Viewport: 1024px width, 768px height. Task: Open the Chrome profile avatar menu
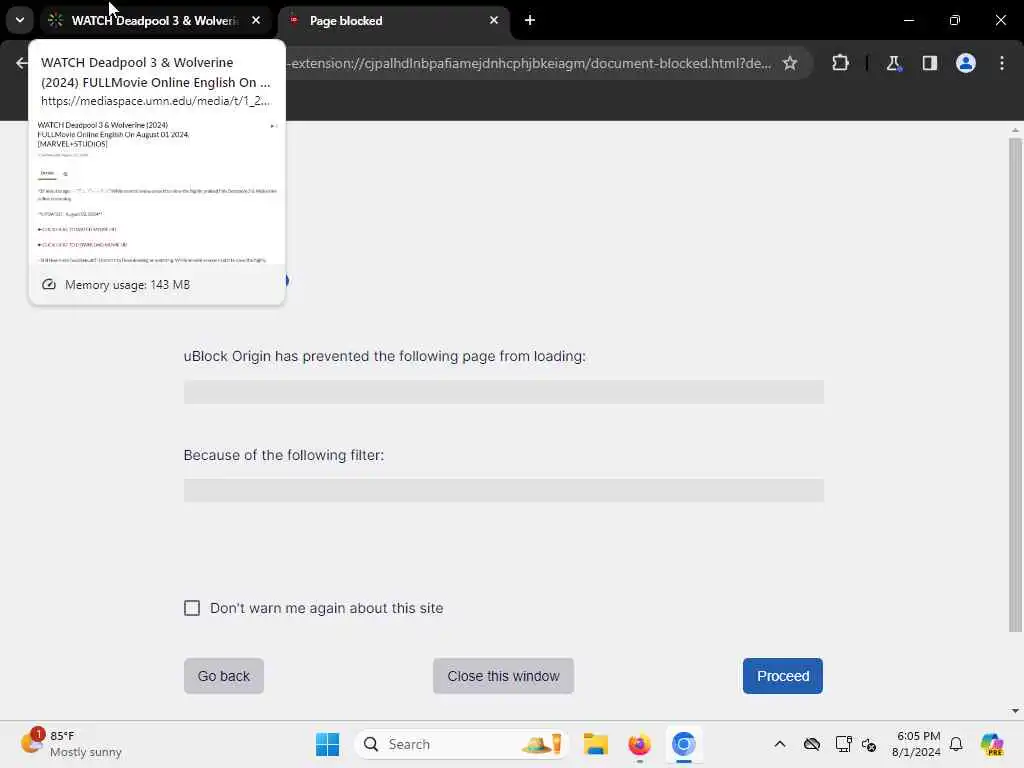click(965, 63)
